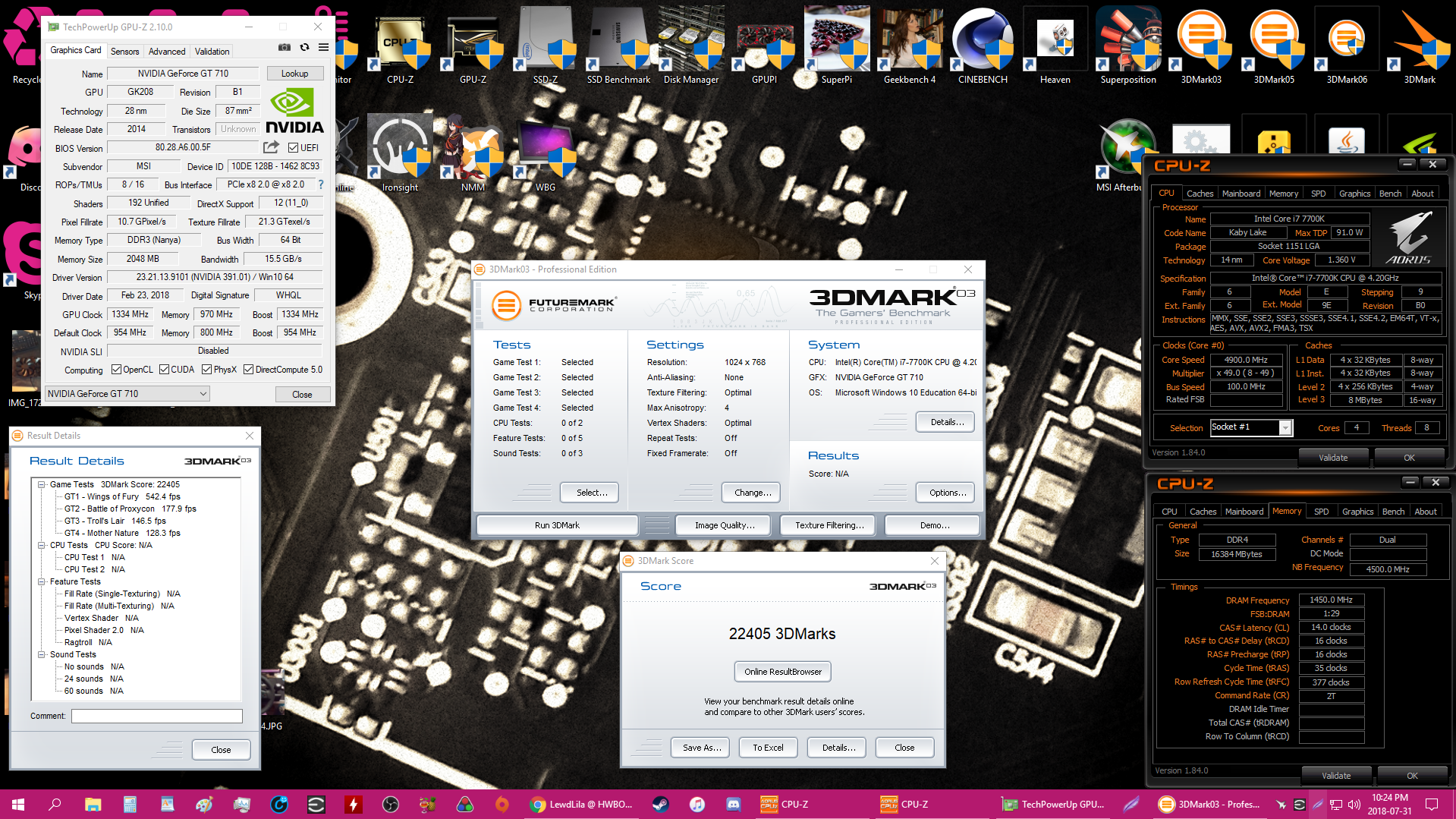Click Select... under Tests in 3DMark03

(x=590, y=493)
